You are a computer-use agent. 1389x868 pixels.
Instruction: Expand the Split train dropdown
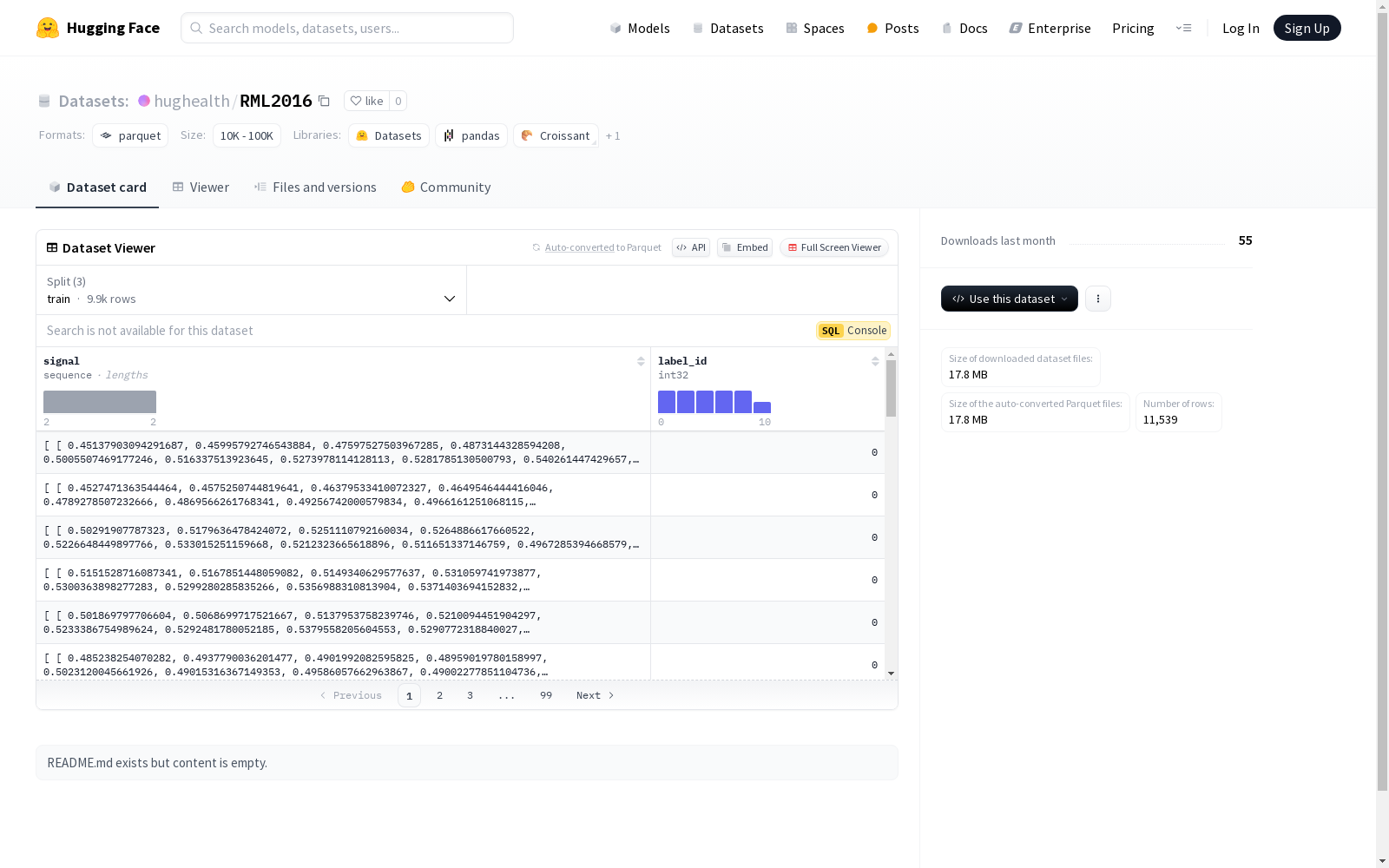coord(251,290)
